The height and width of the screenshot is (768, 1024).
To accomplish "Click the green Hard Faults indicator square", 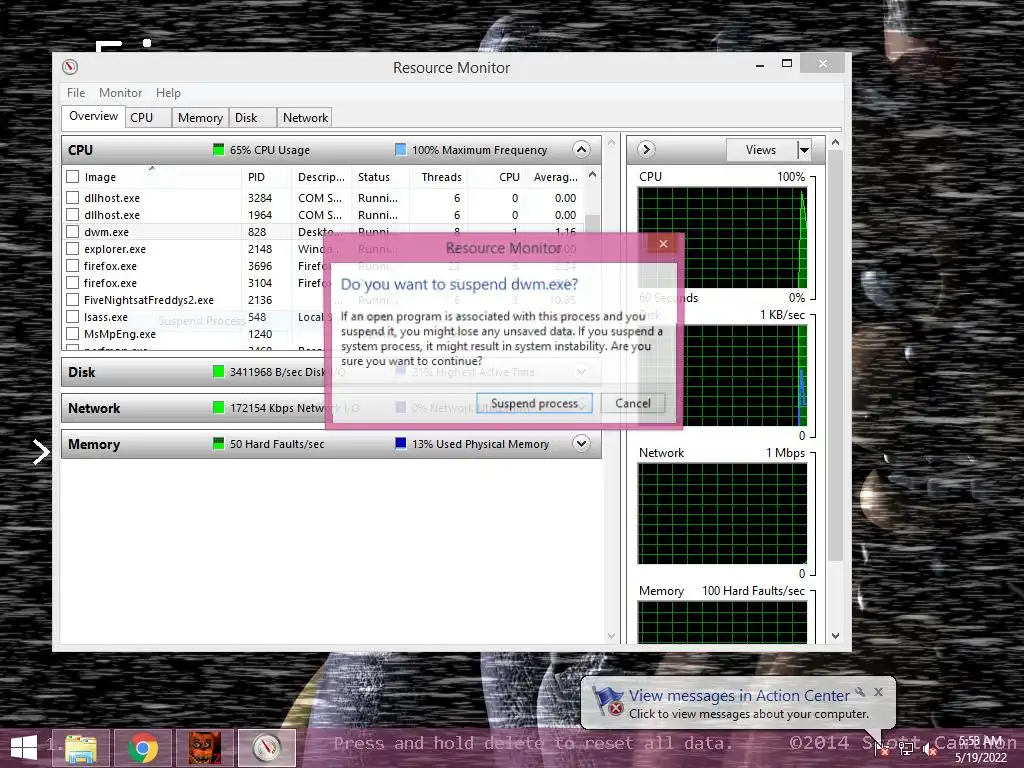I will (x=219, y=443).
